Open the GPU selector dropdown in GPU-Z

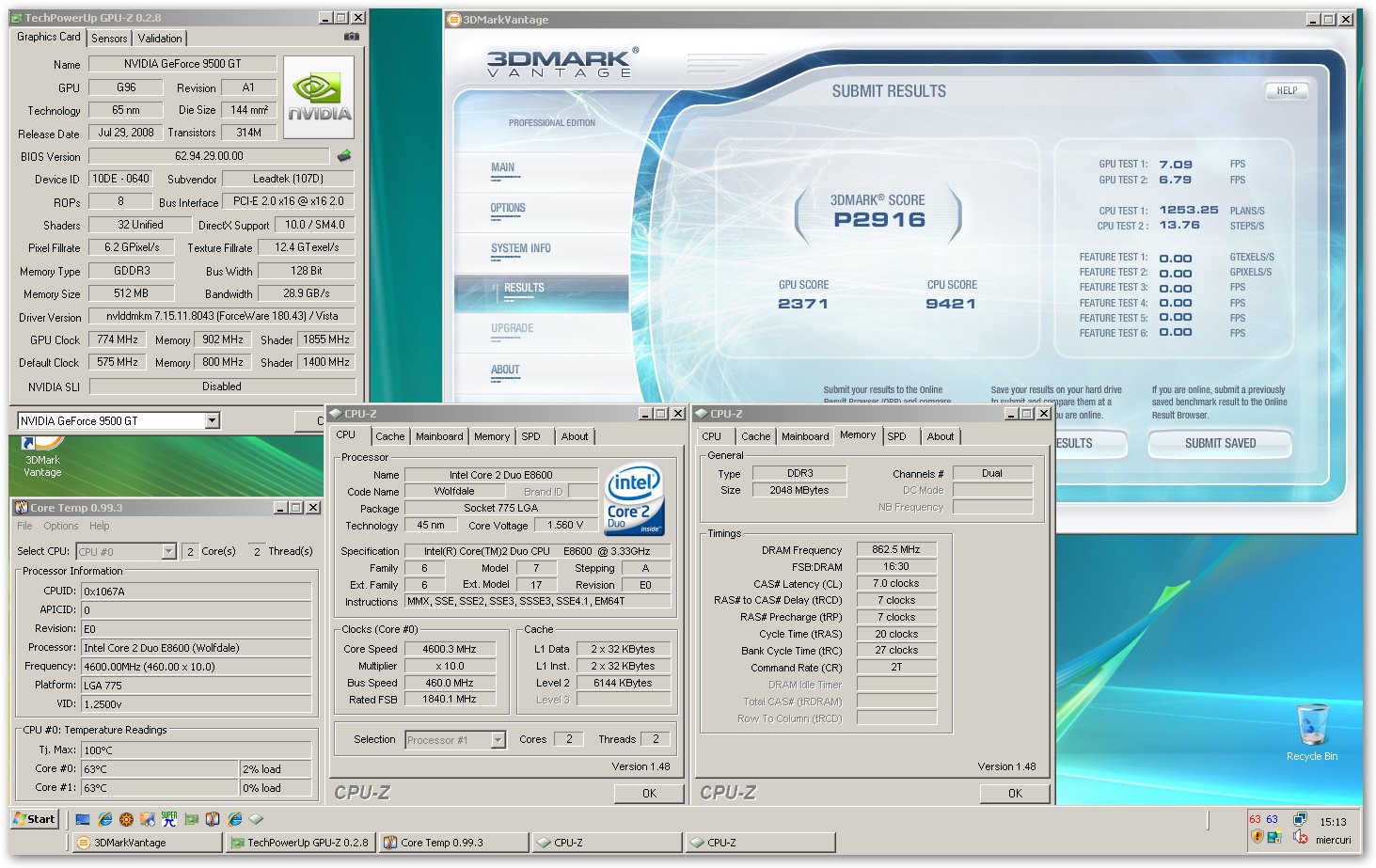(x=213, y=420)
